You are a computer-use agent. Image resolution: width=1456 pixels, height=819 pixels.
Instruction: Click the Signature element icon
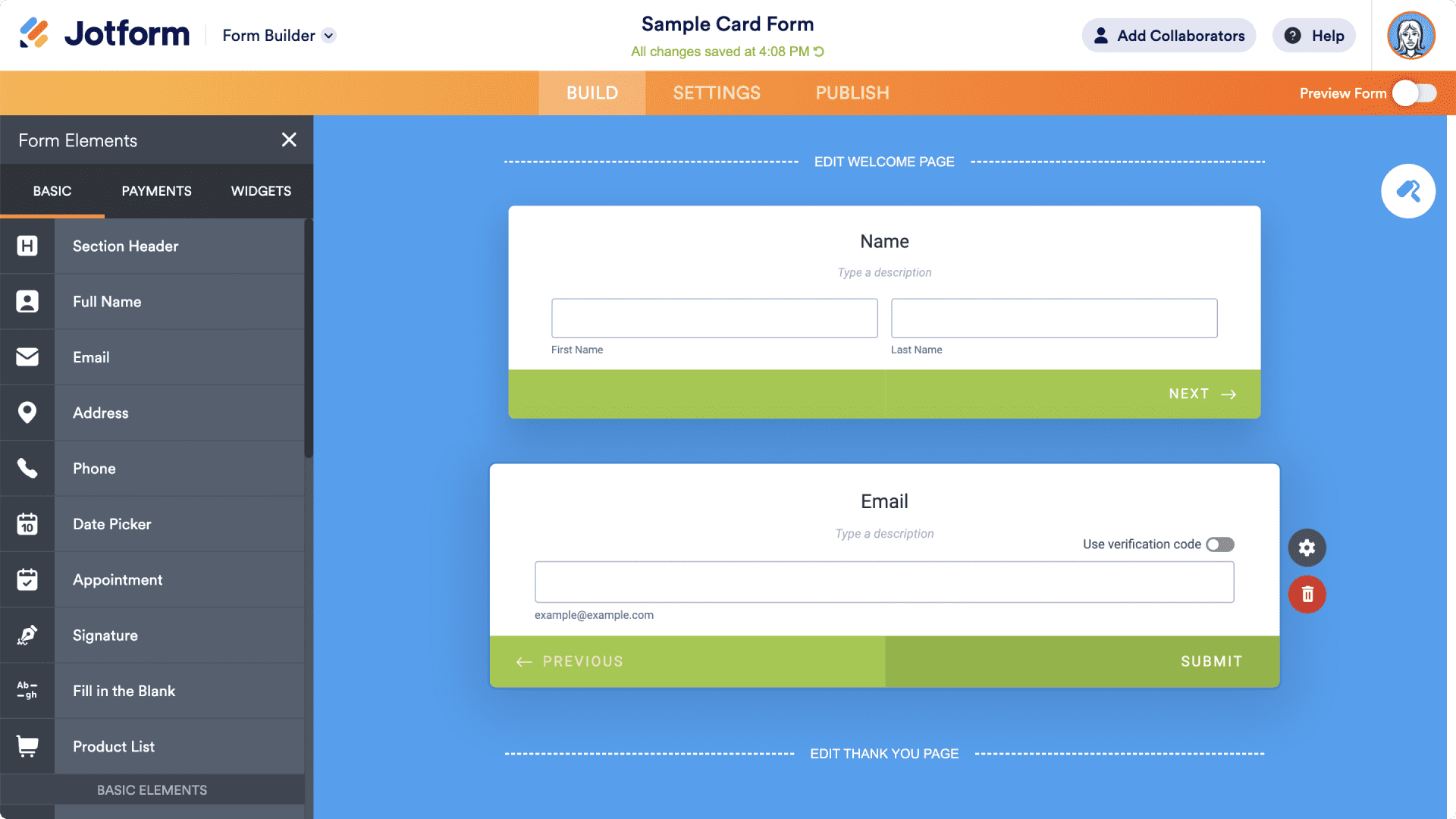tap(27, 636)
